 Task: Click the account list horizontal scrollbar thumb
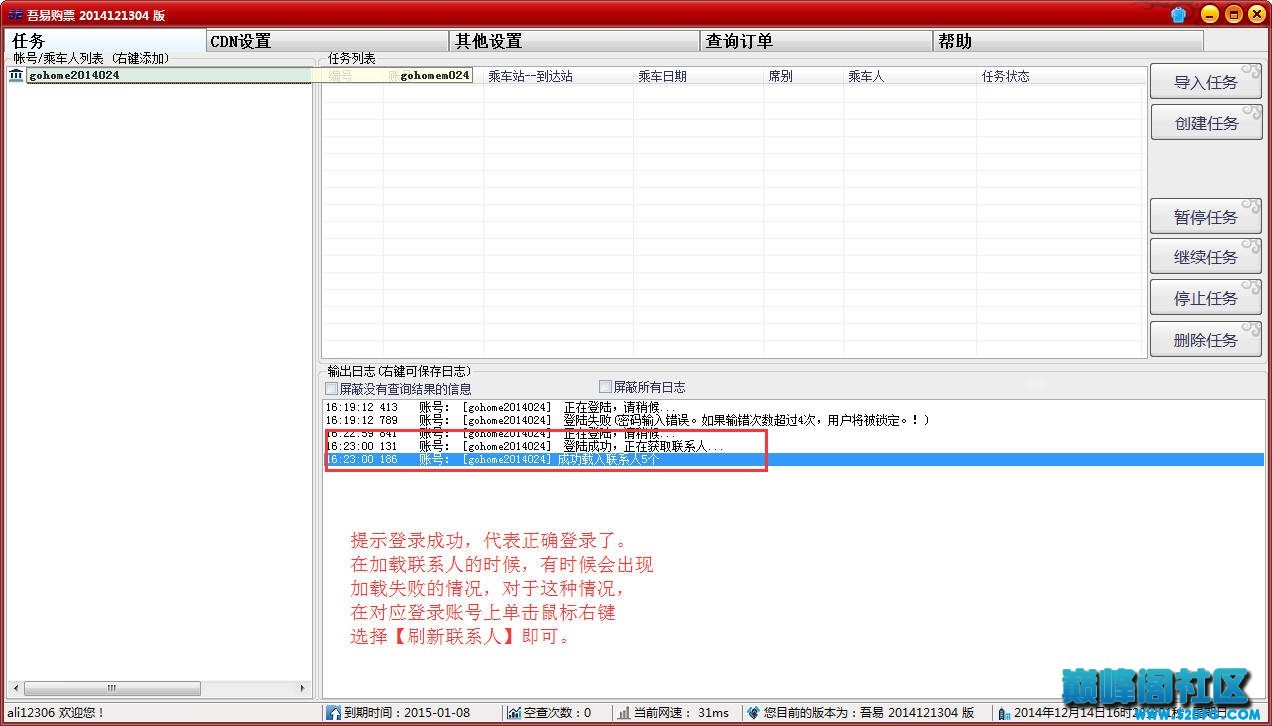point(112,689)
